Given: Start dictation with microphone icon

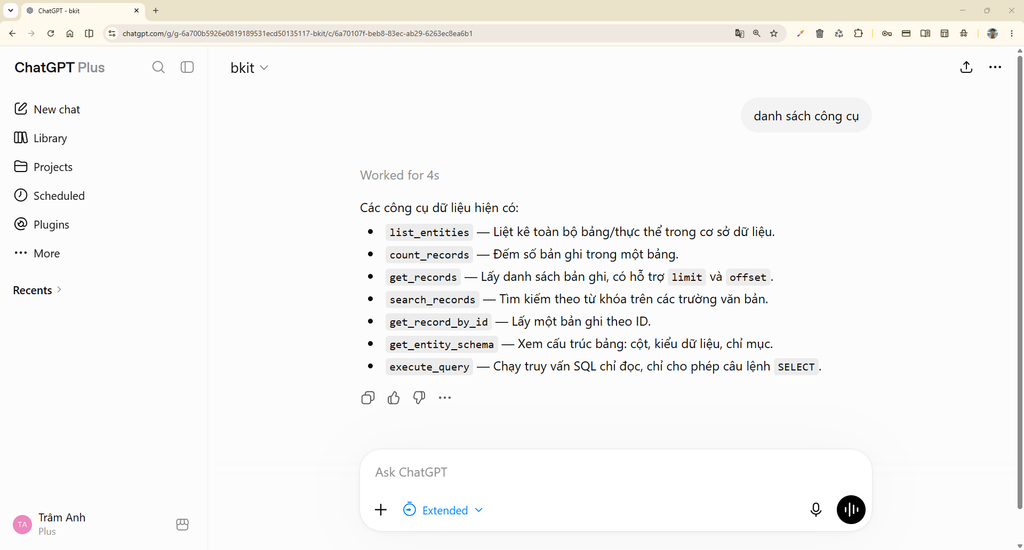Looking at the screenshot, I should [x=816, y=510].
